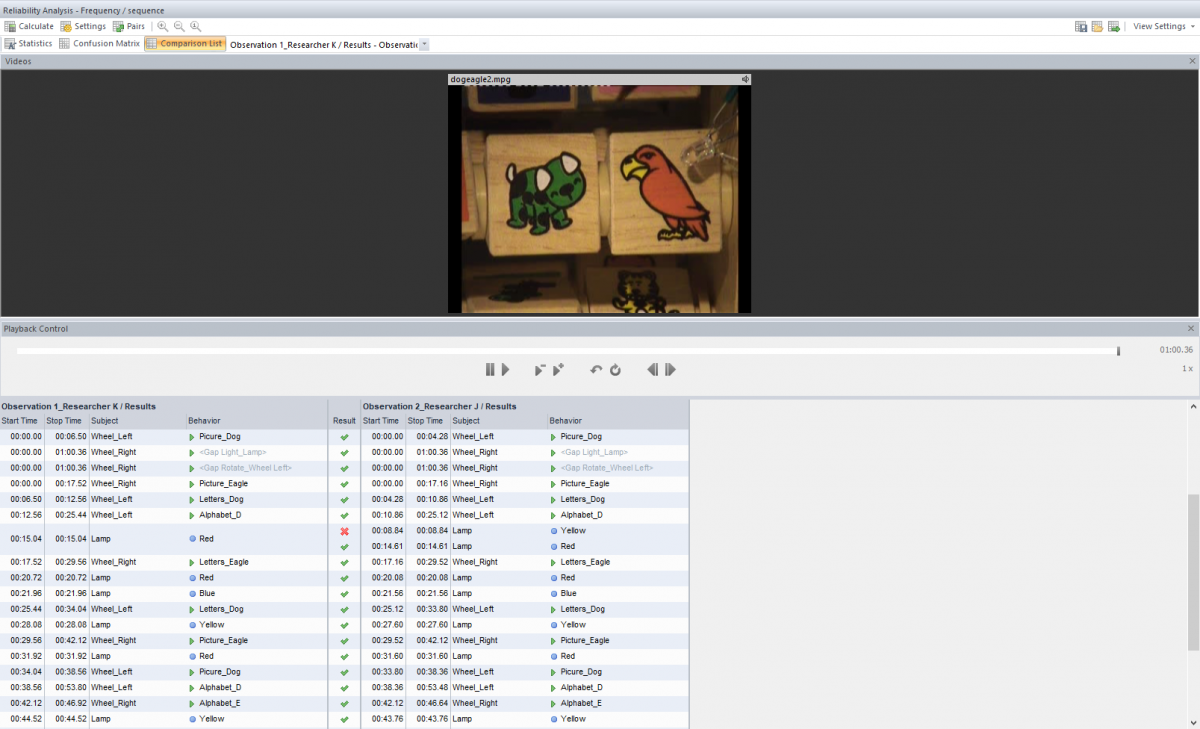Close the Playback Control panel
The height and width of the screenshot is (729, 1200).
pos(1191,329)
